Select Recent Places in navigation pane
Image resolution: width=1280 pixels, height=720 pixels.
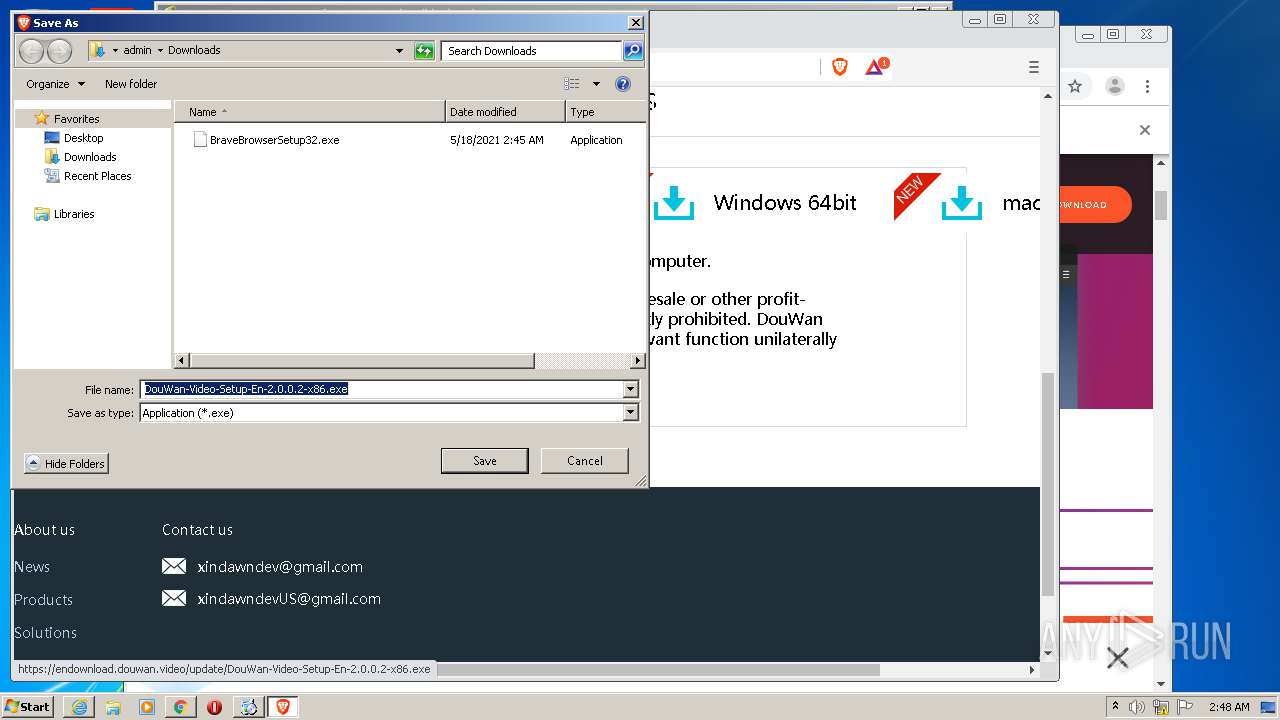coord(98,176)
